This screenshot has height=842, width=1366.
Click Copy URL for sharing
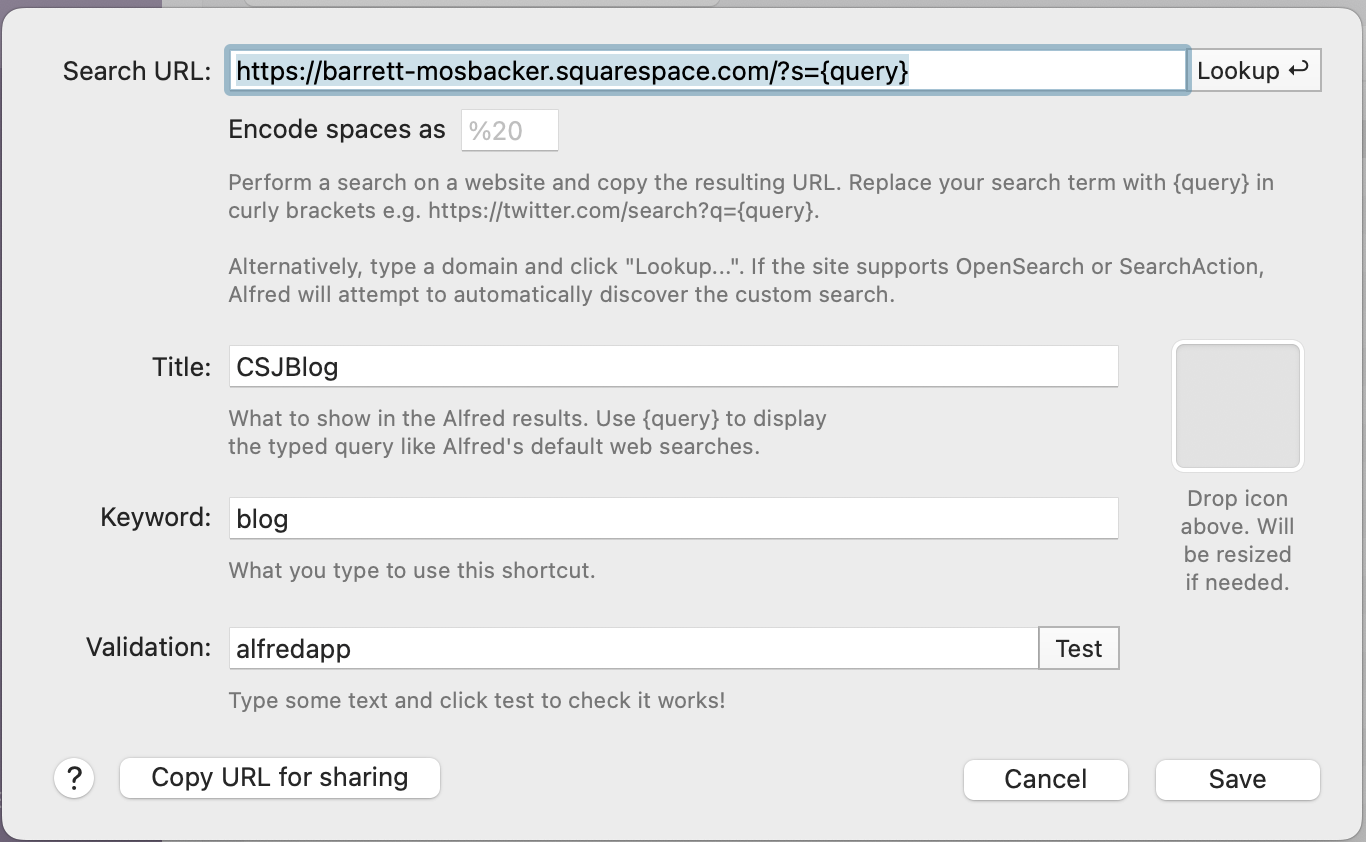click(x=280, y=778)
